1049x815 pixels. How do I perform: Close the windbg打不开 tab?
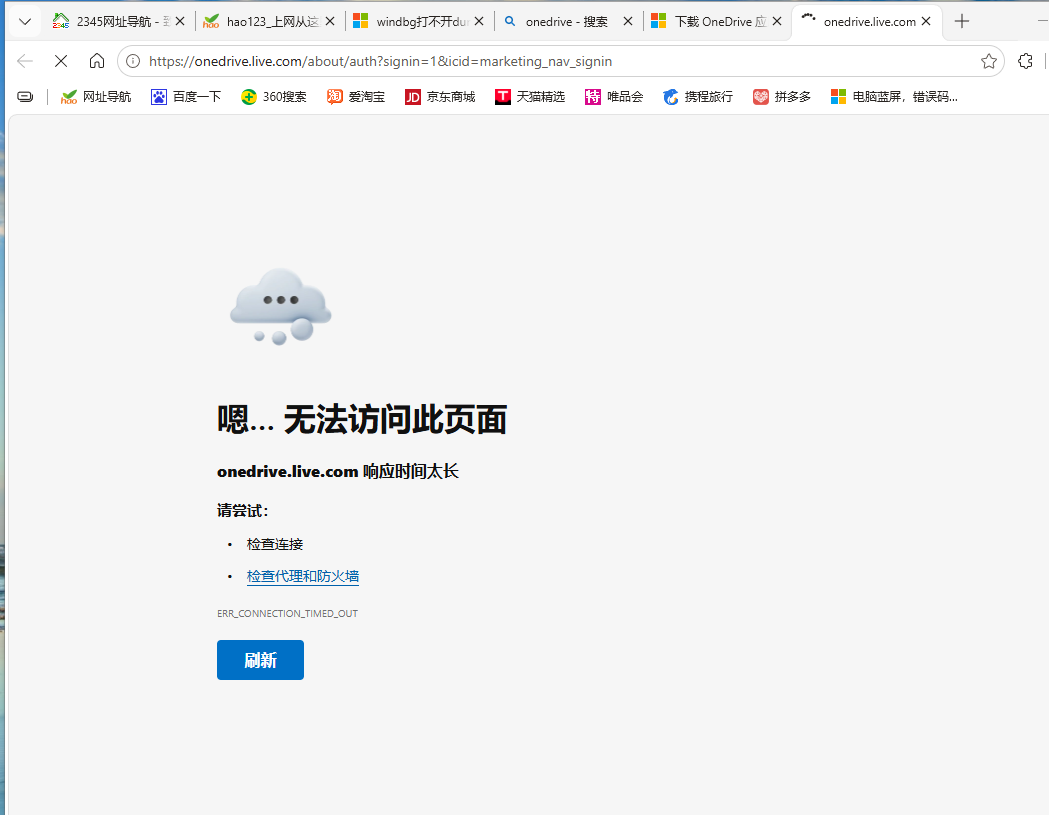pos(479,21)
